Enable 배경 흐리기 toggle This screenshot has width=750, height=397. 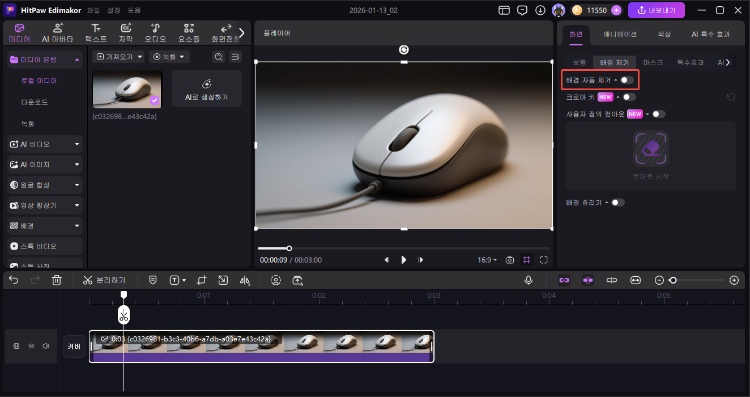point(618,202)
